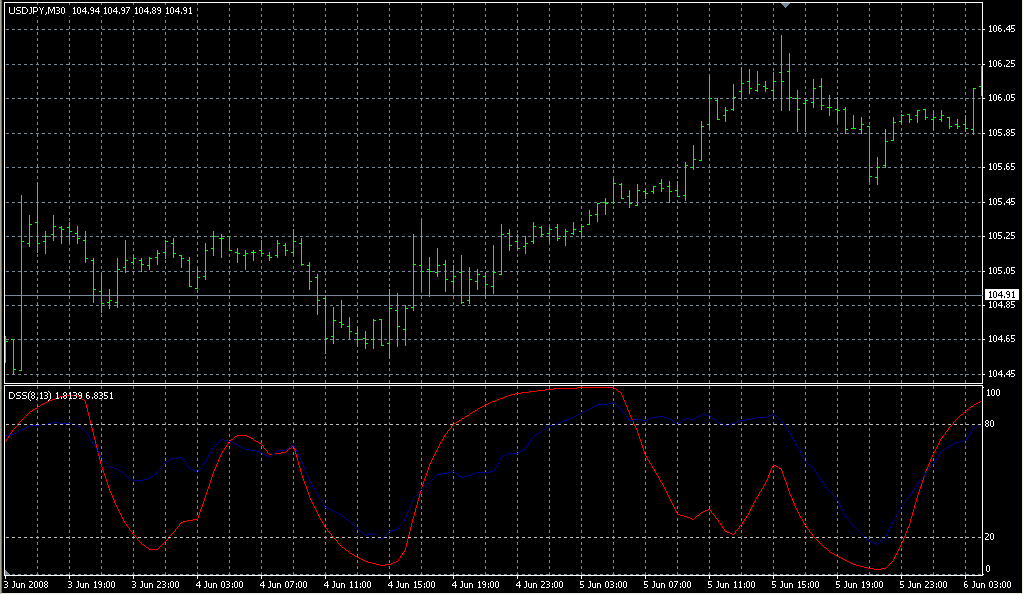1024x594 pixels.
Task: Click the 4 Jun 07:00 time label
Action: [x=282, y=583]
